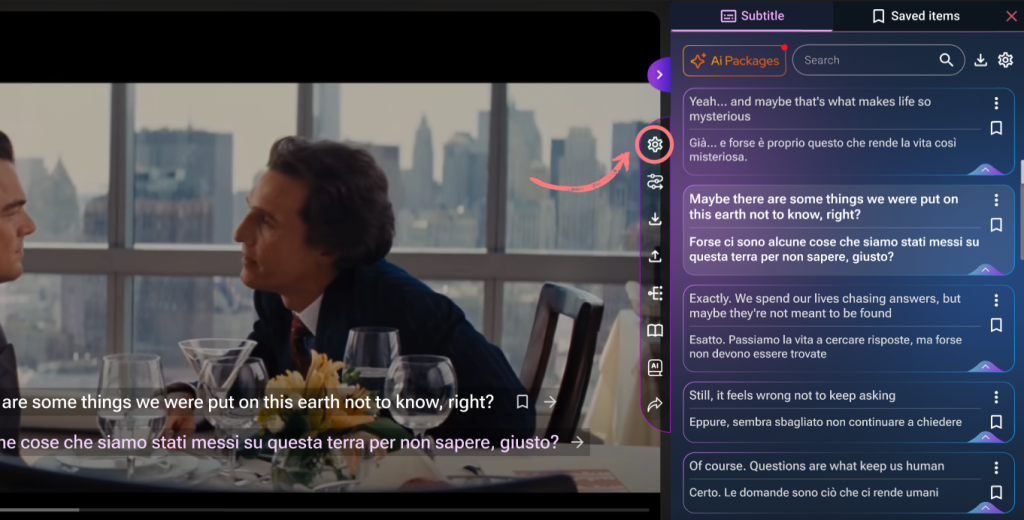The width and height of the screenshot is (1024, 520).
Task: Bookmark the English subtitle overlay on video
Action: 522,402
